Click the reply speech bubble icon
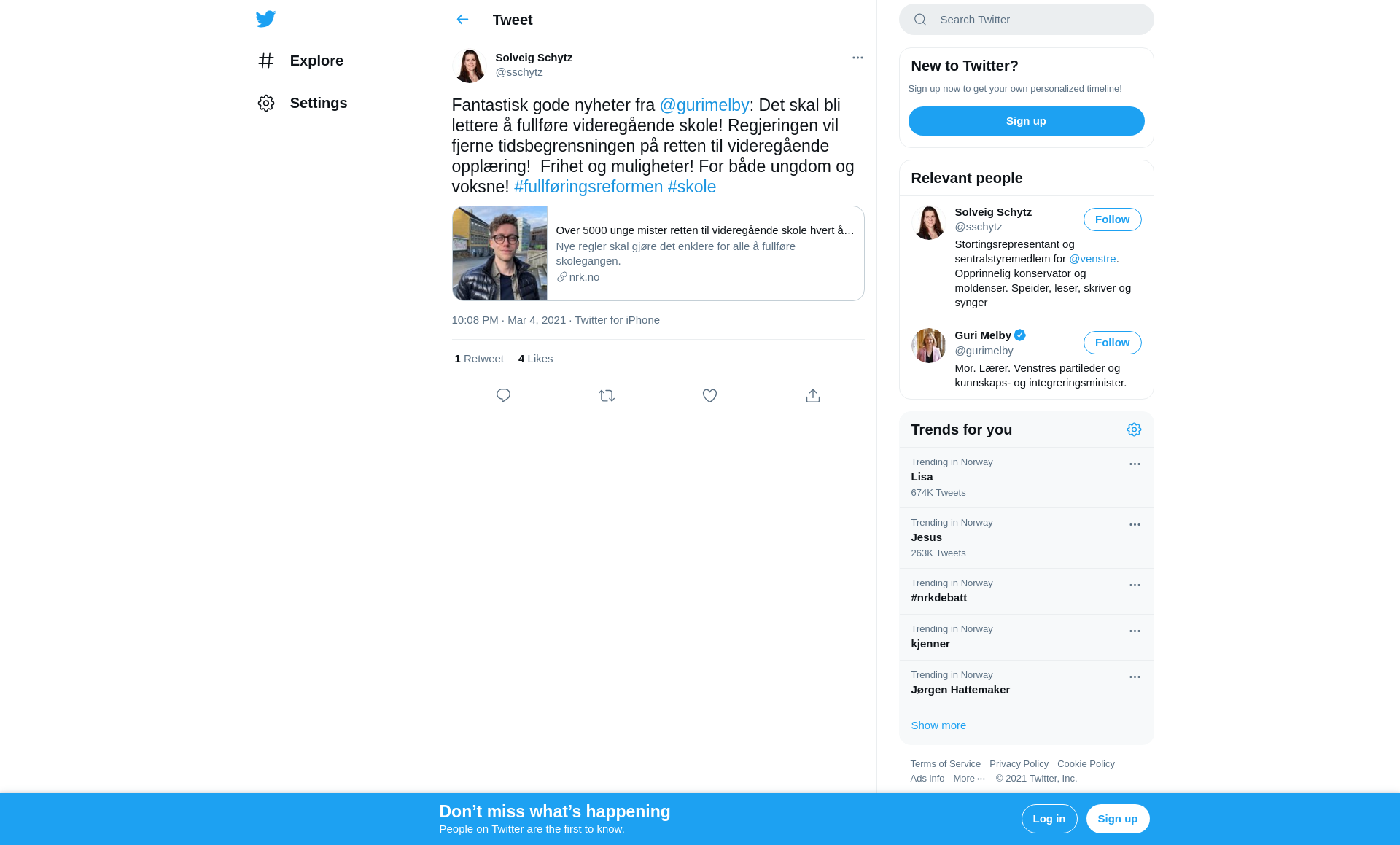The width and height of the screenshot is (1400, 845). click(503, 396)
